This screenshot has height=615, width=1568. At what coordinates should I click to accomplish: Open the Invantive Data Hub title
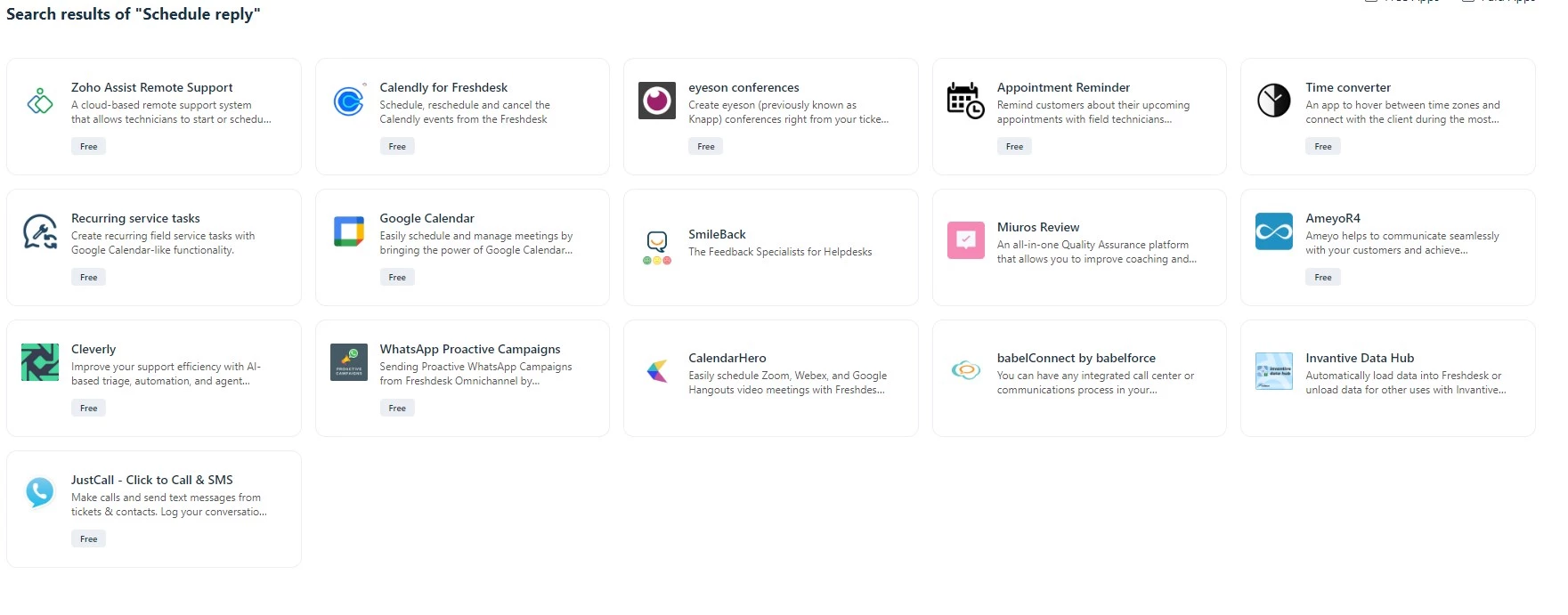tap(1360, 358)
